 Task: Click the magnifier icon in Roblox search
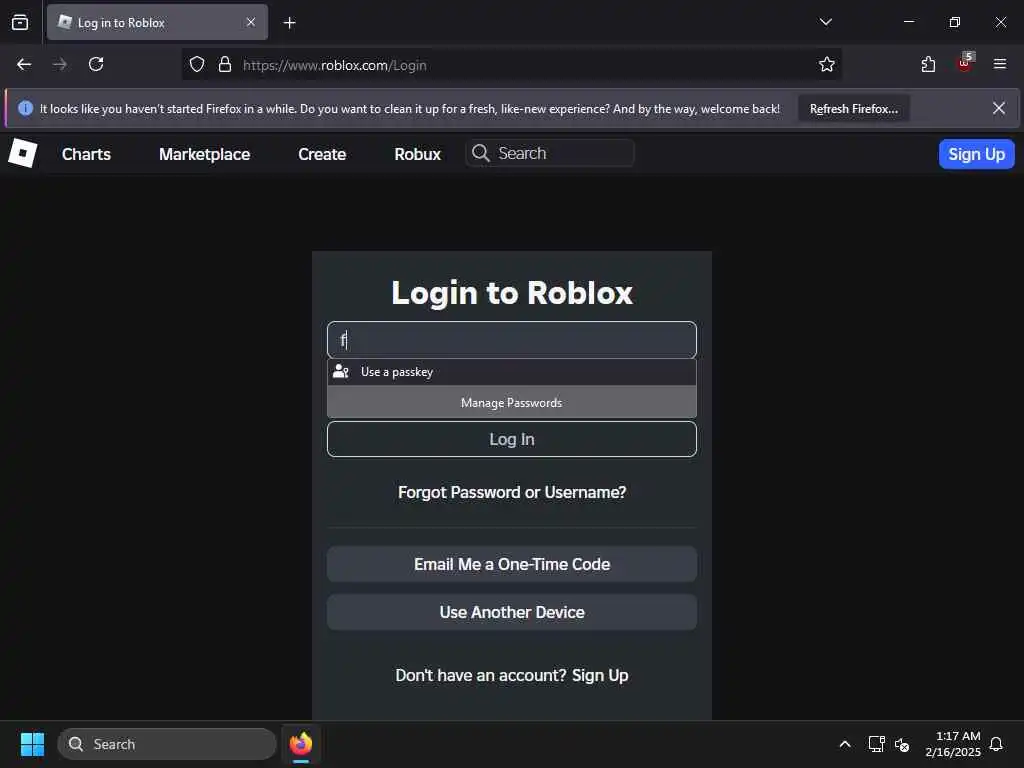click(481, 153)
